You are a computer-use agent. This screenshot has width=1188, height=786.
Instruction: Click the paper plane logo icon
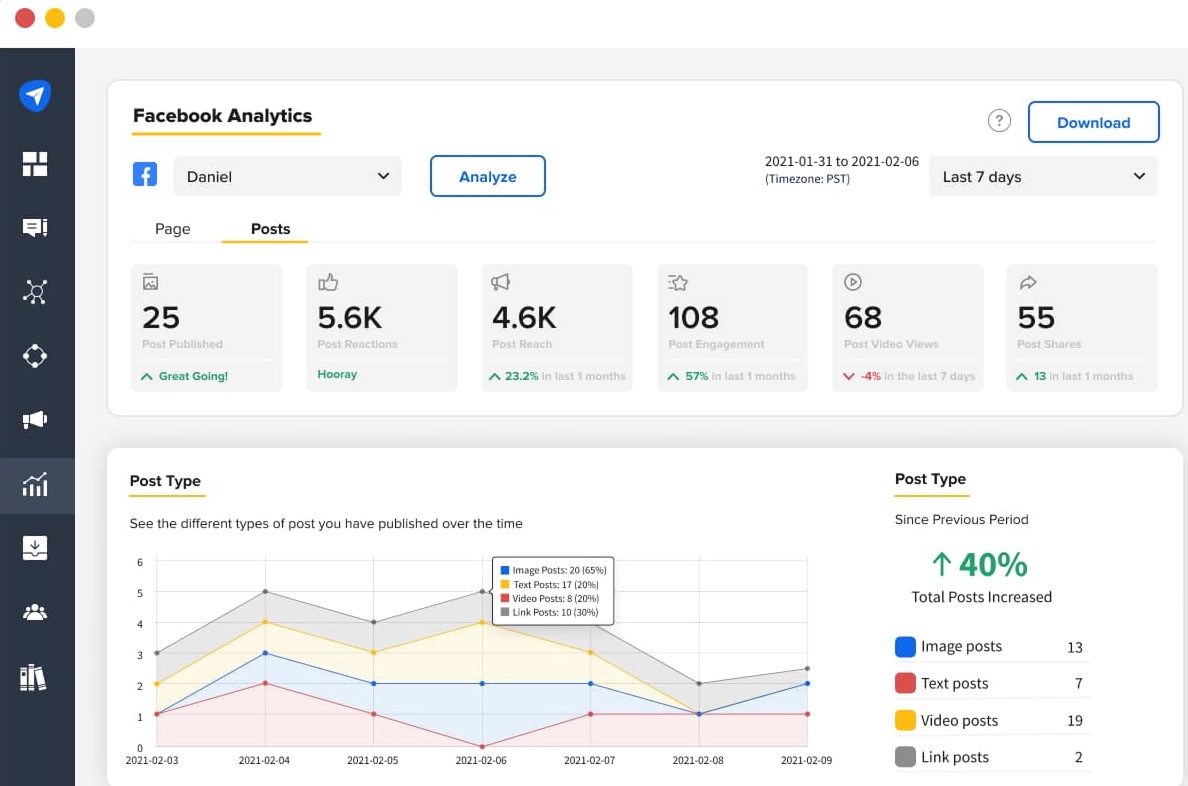pyautogui.click(x=35, y=96)
